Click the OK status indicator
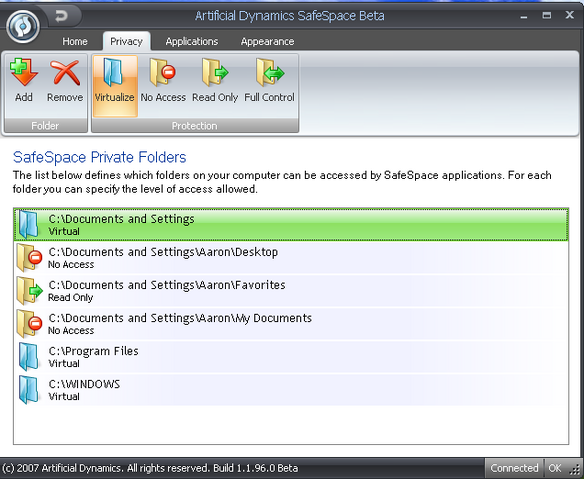 [x=555, y=468]
